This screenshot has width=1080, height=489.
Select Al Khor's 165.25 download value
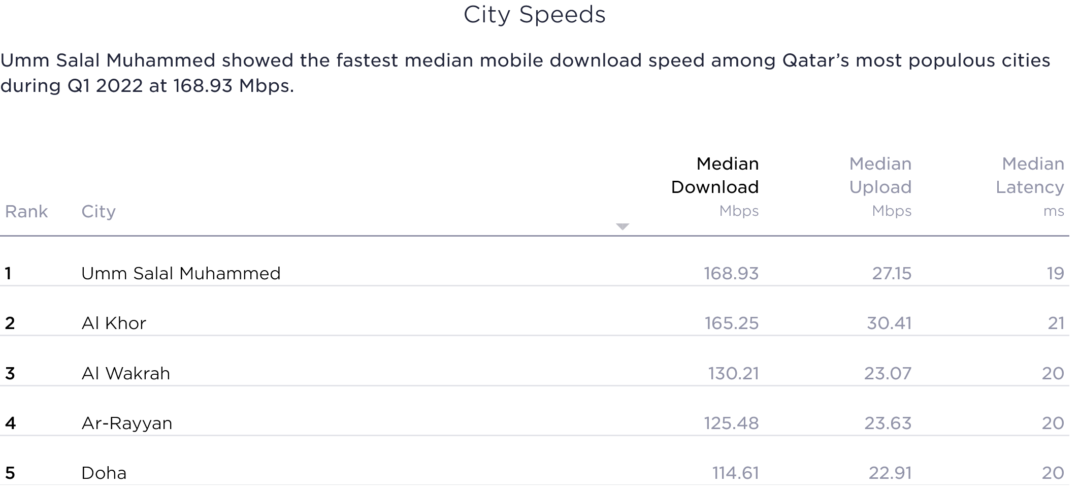731,323
